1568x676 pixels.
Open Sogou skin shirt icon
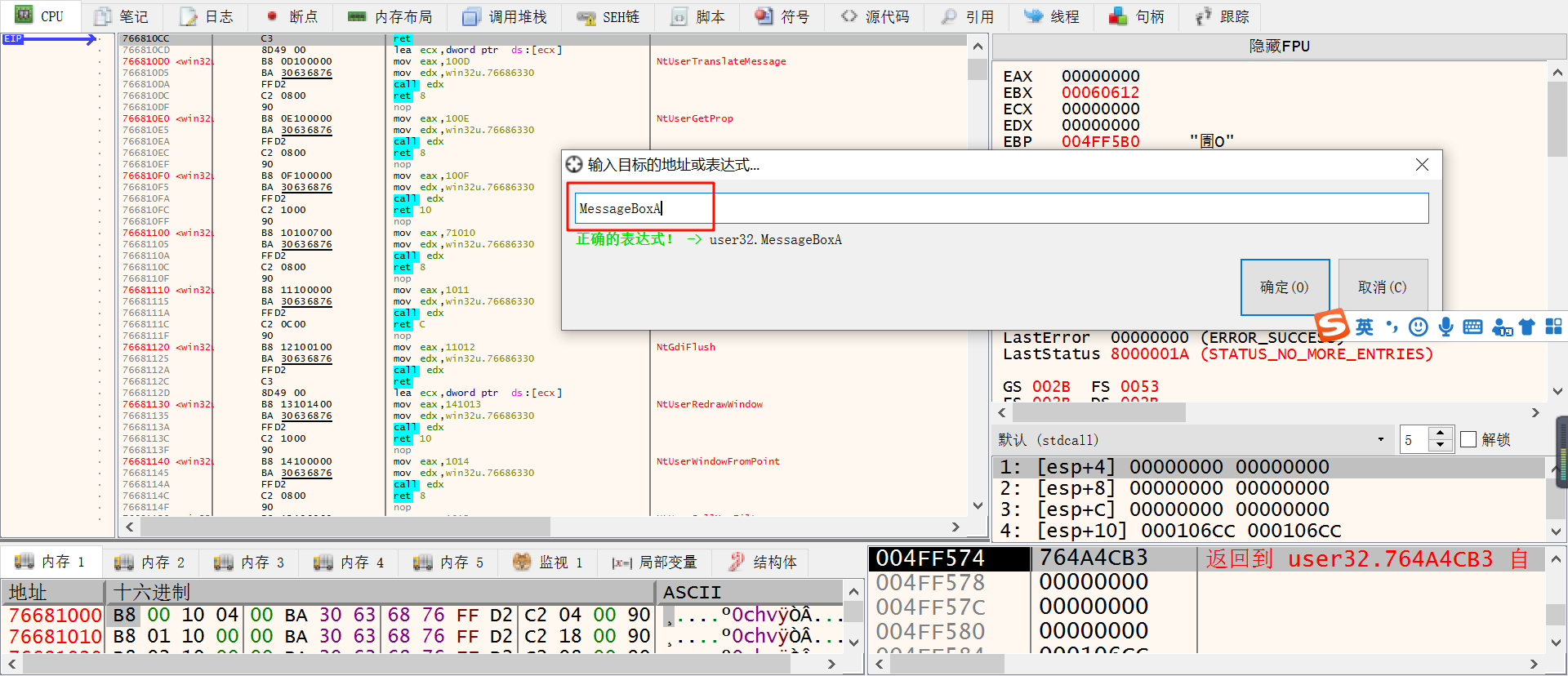click(1527, 327)
